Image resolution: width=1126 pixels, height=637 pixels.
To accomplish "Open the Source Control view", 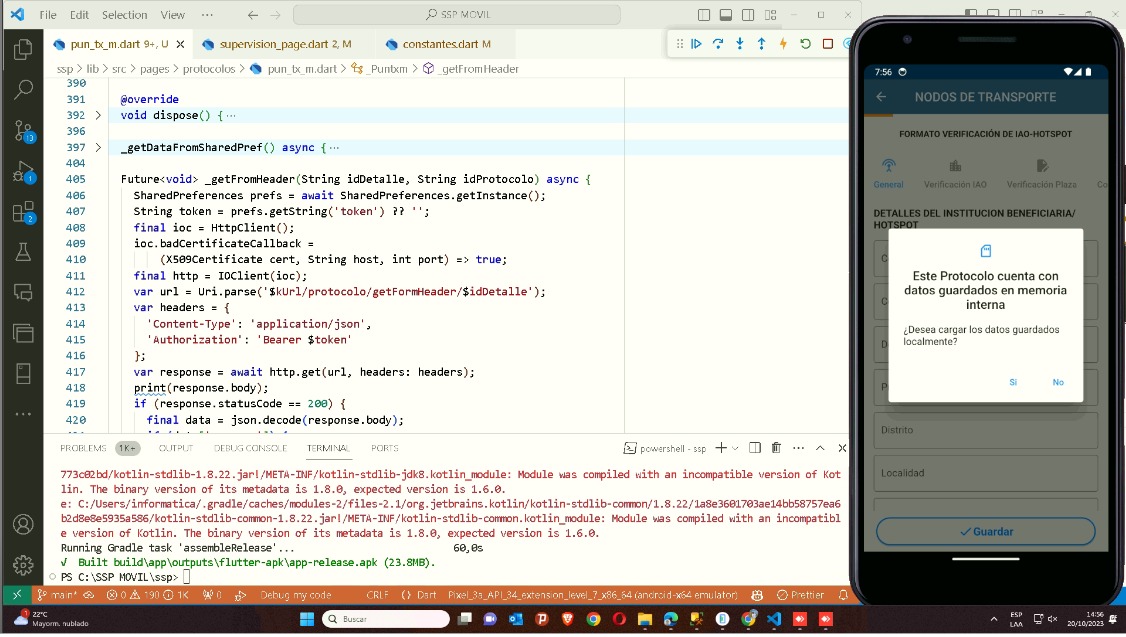I will coord(22,130).
